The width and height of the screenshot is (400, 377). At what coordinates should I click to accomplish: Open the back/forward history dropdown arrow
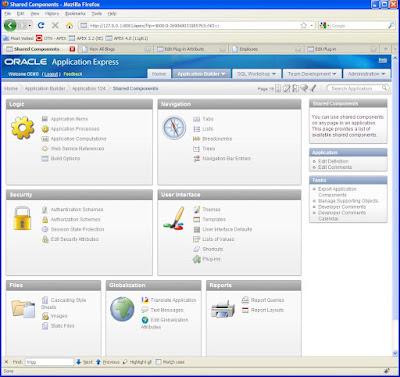click(x=30, y=26)
